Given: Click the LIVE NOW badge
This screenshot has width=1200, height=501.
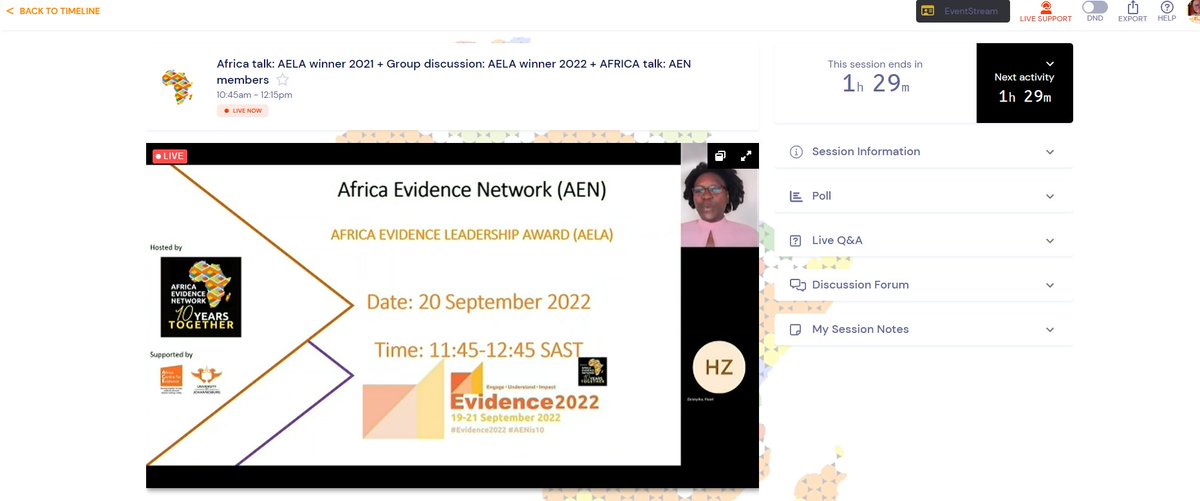Looking at the screenshot, I should point(242,111).
